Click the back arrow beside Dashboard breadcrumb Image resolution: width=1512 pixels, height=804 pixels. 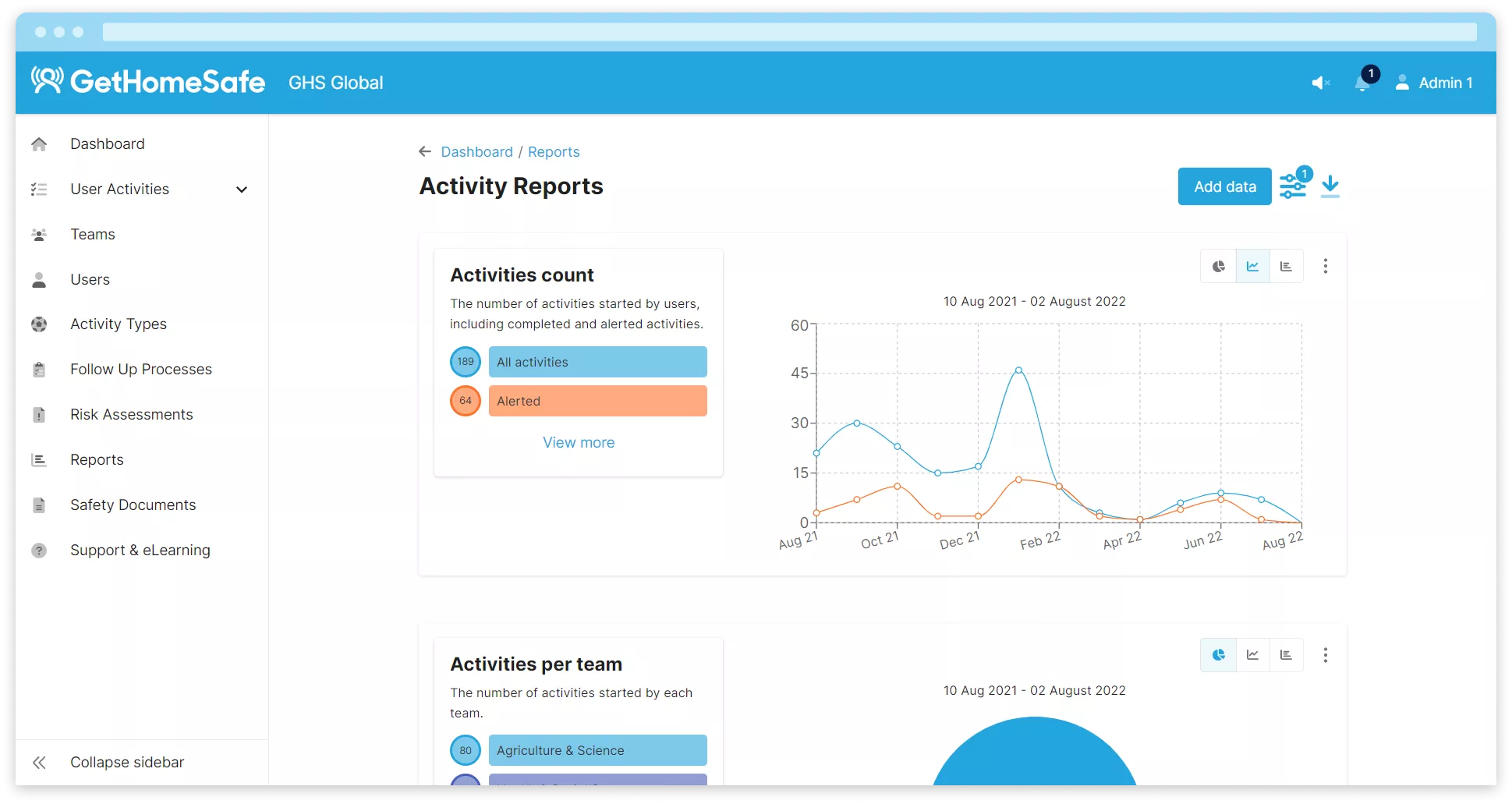click(x=425, y=152)
